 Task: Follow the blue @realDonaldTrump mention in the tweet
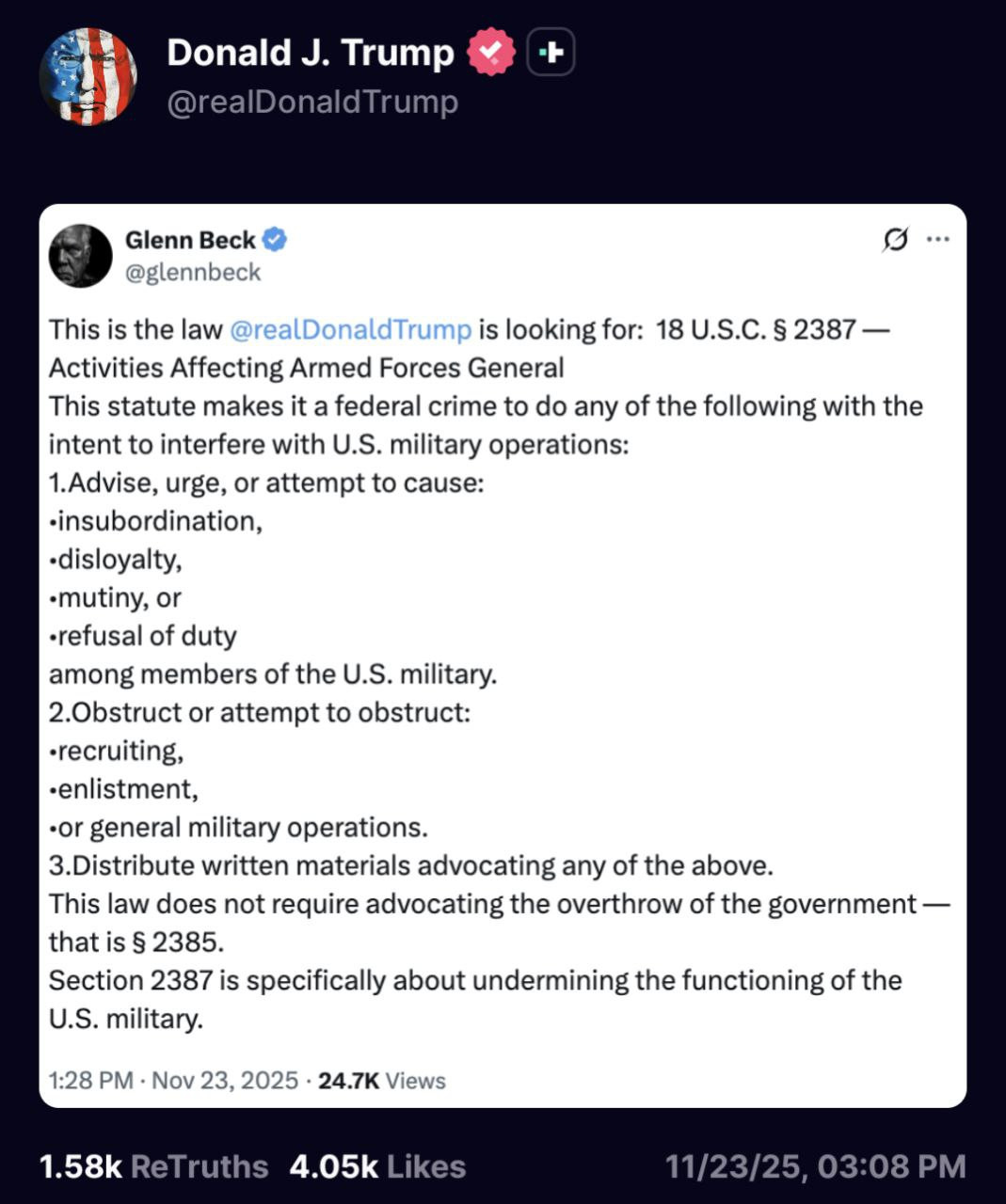tap(350, 329)
